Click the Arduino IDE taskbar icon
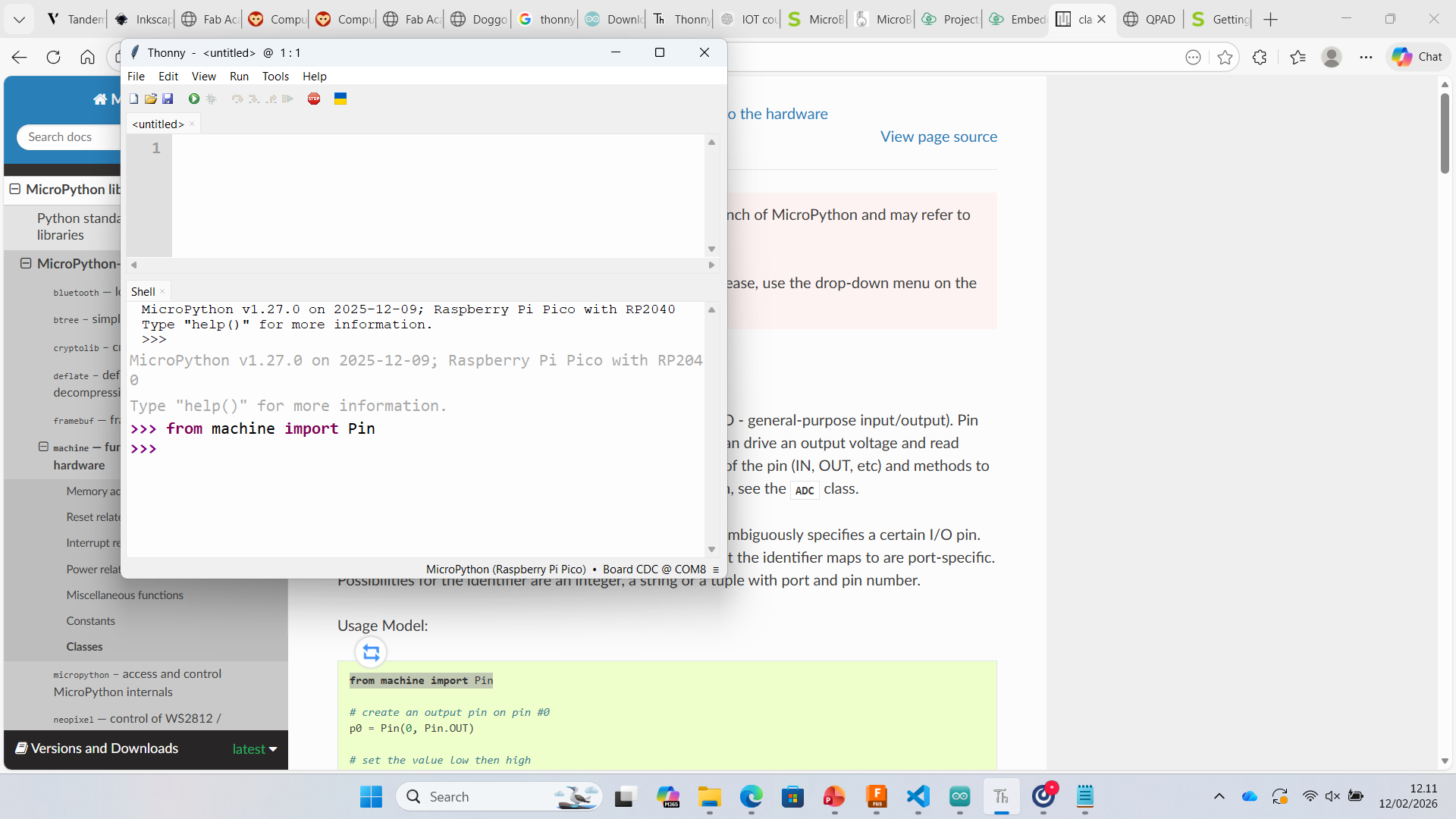The image size is (1456, 819). pos(959,796)
